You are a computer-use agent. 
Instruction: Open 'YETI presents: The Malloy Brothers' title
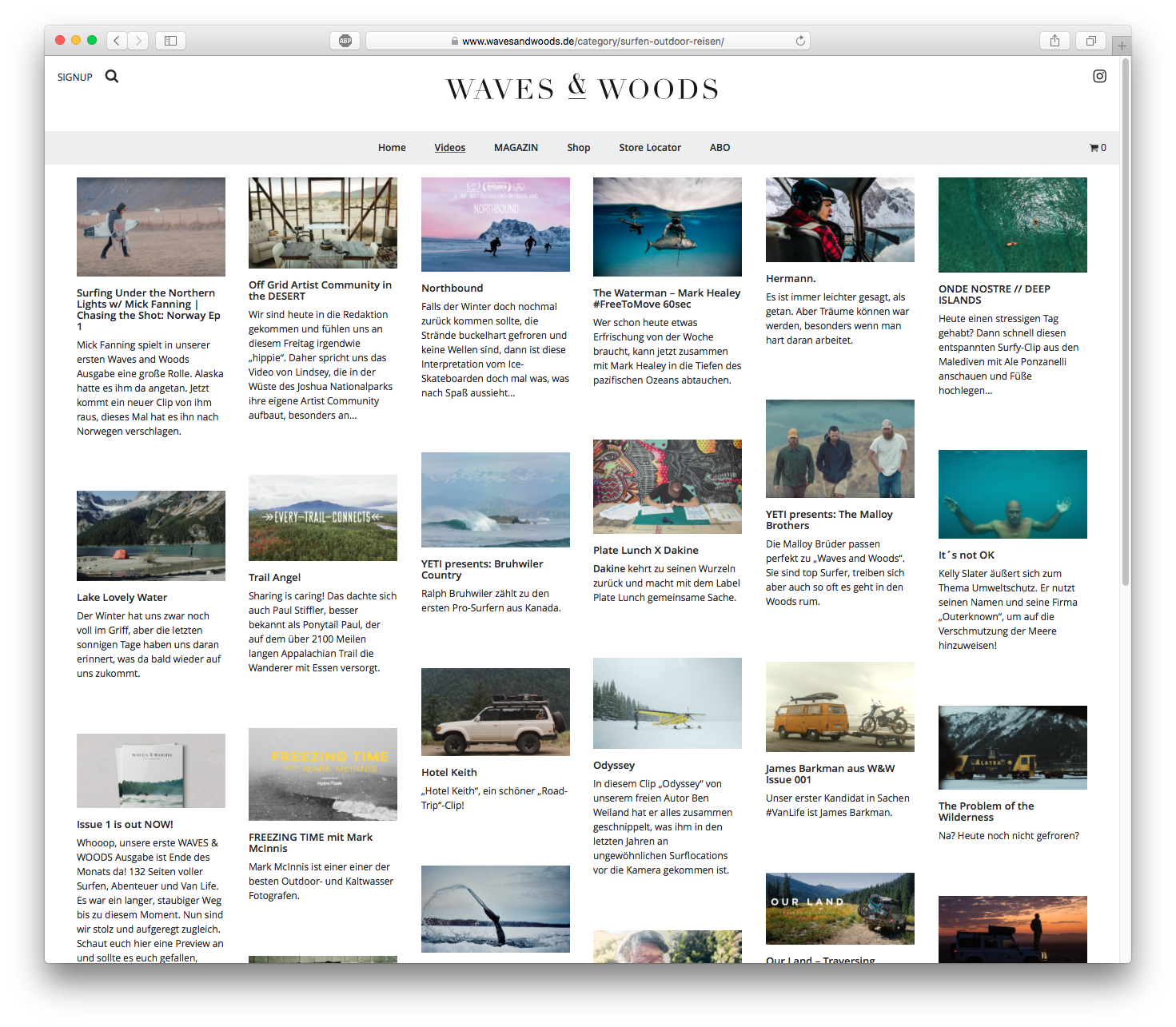pos(829,519)
